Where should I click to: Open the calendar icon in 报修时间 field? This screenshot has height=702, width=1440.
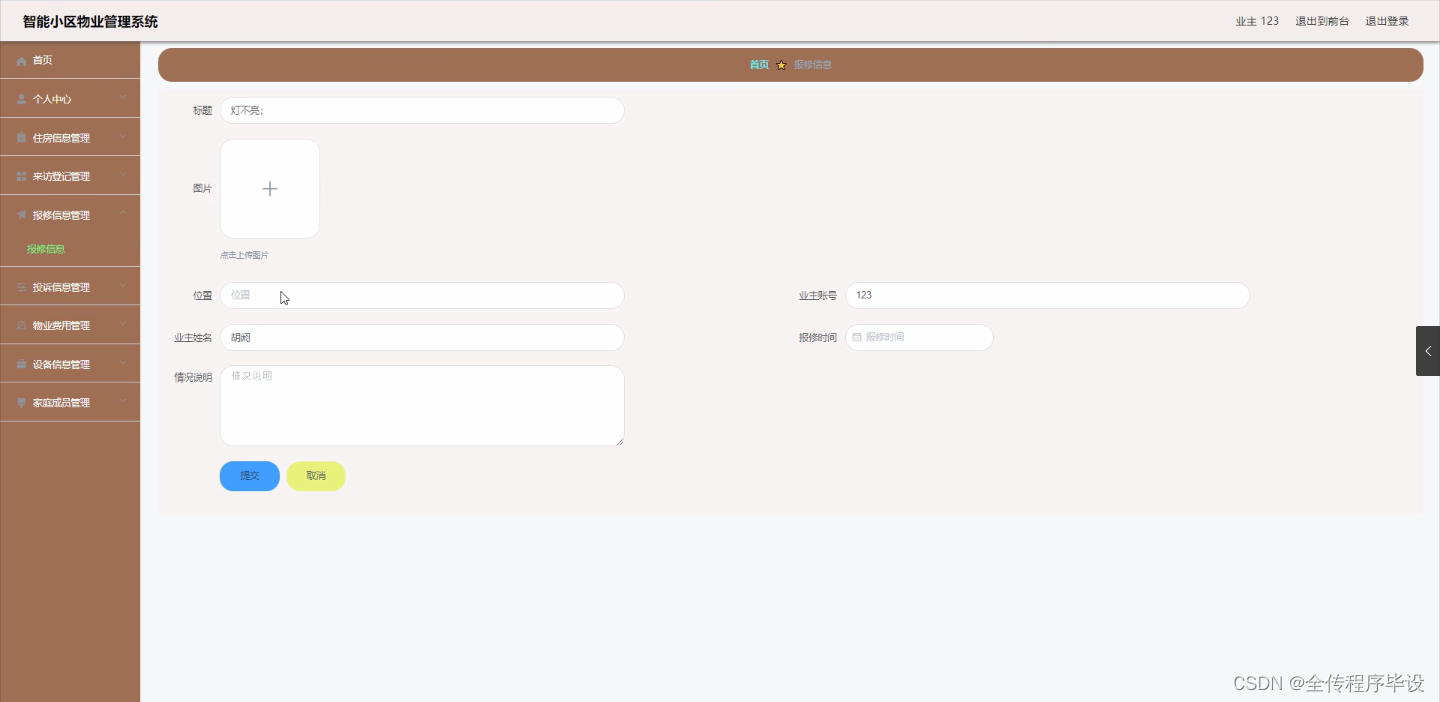click(857, 337)
